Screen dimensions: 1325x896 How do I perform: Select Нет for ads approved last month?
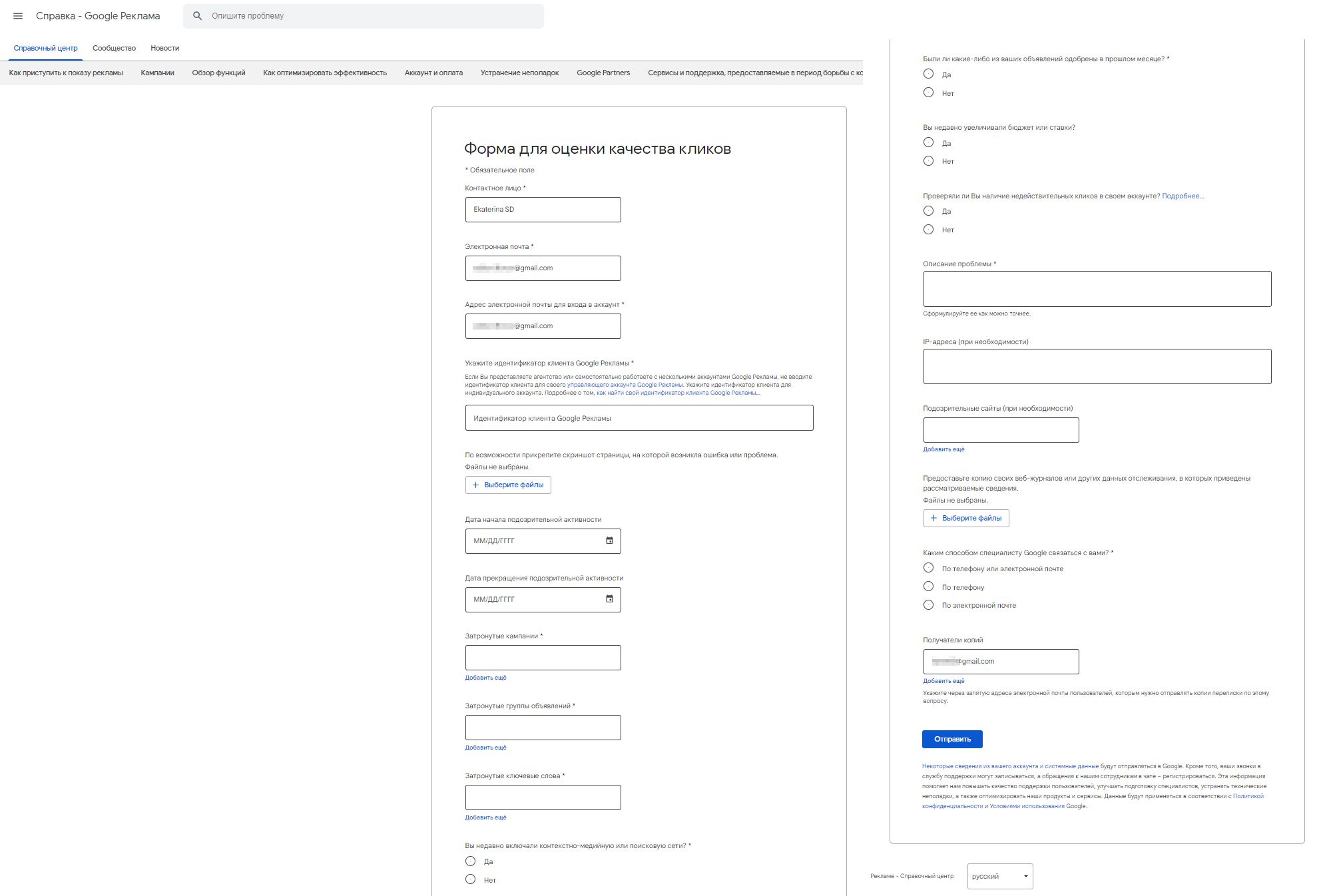pyautogui.click(x=929, y=93)
